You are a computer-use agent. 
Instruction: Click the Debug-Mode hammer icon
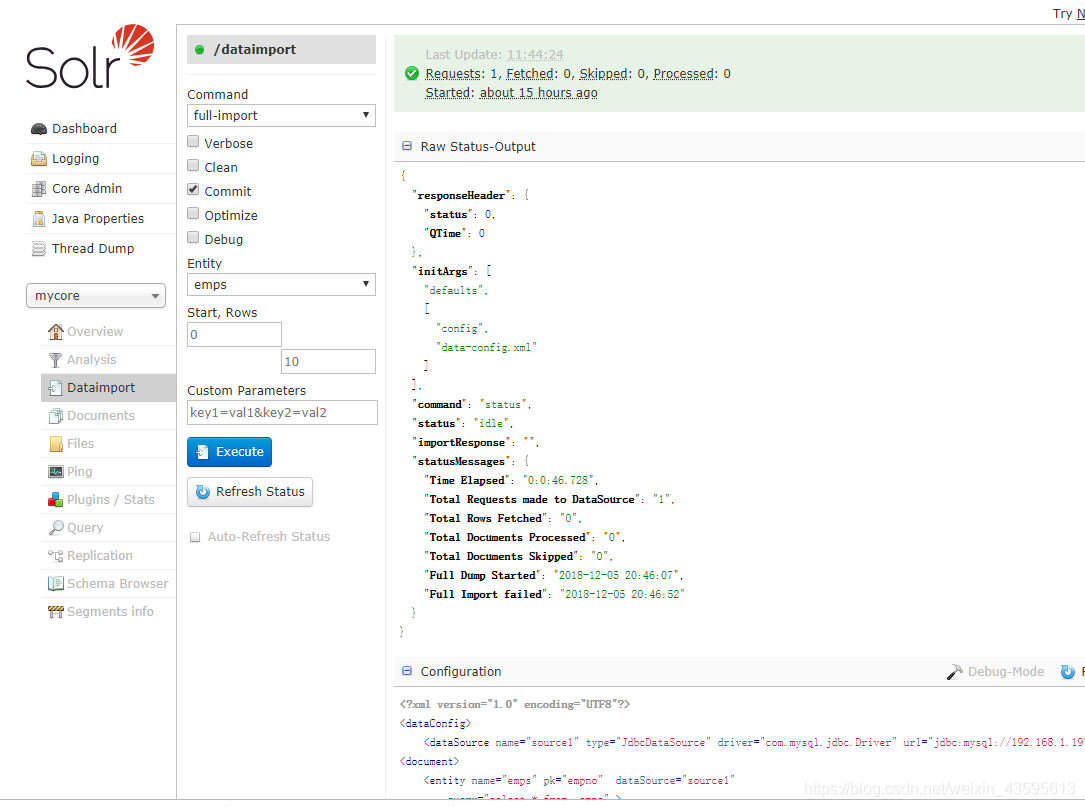(954, 672)
